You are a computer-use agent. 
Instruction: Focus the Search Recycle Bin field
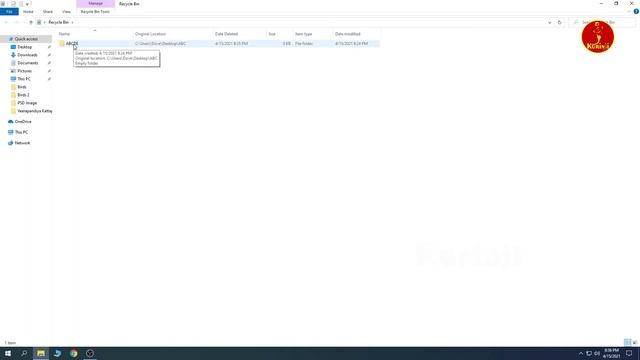[602, 22]
